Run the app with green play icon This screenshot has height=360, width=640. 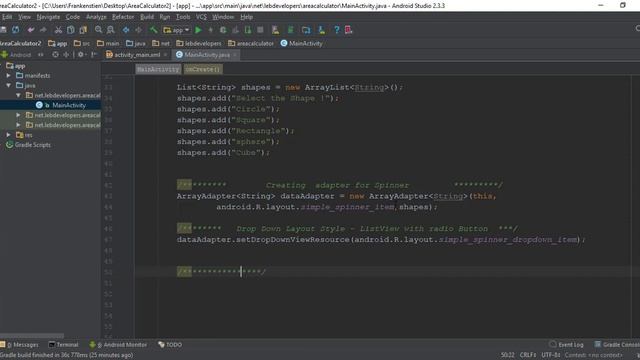click(x=198, y=30)
